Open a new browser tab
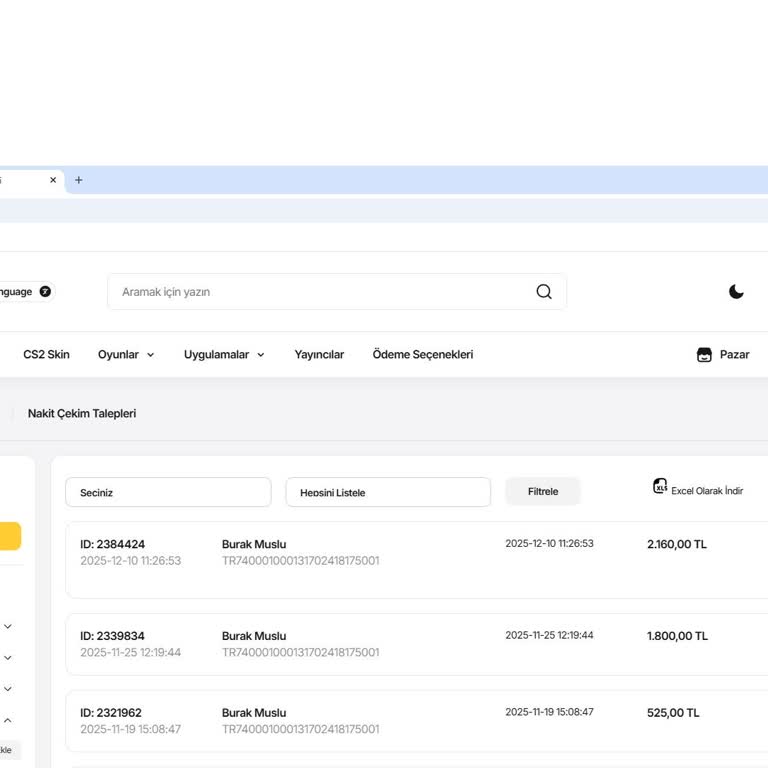This screenshot has height=768, width=768. pos(79,180)
